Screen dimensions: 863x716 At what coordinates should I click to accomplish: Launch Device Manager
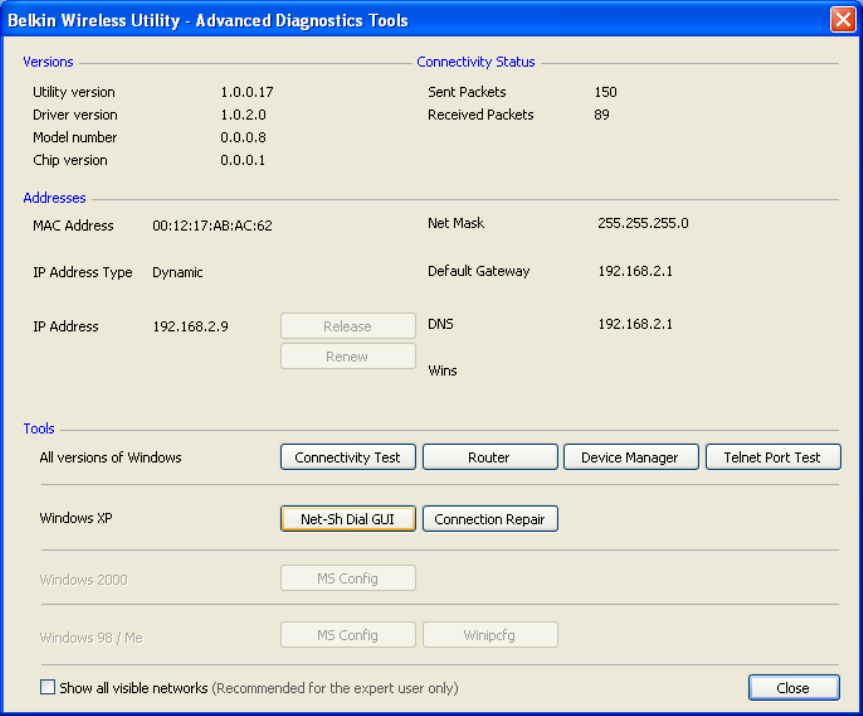point(631,457)
